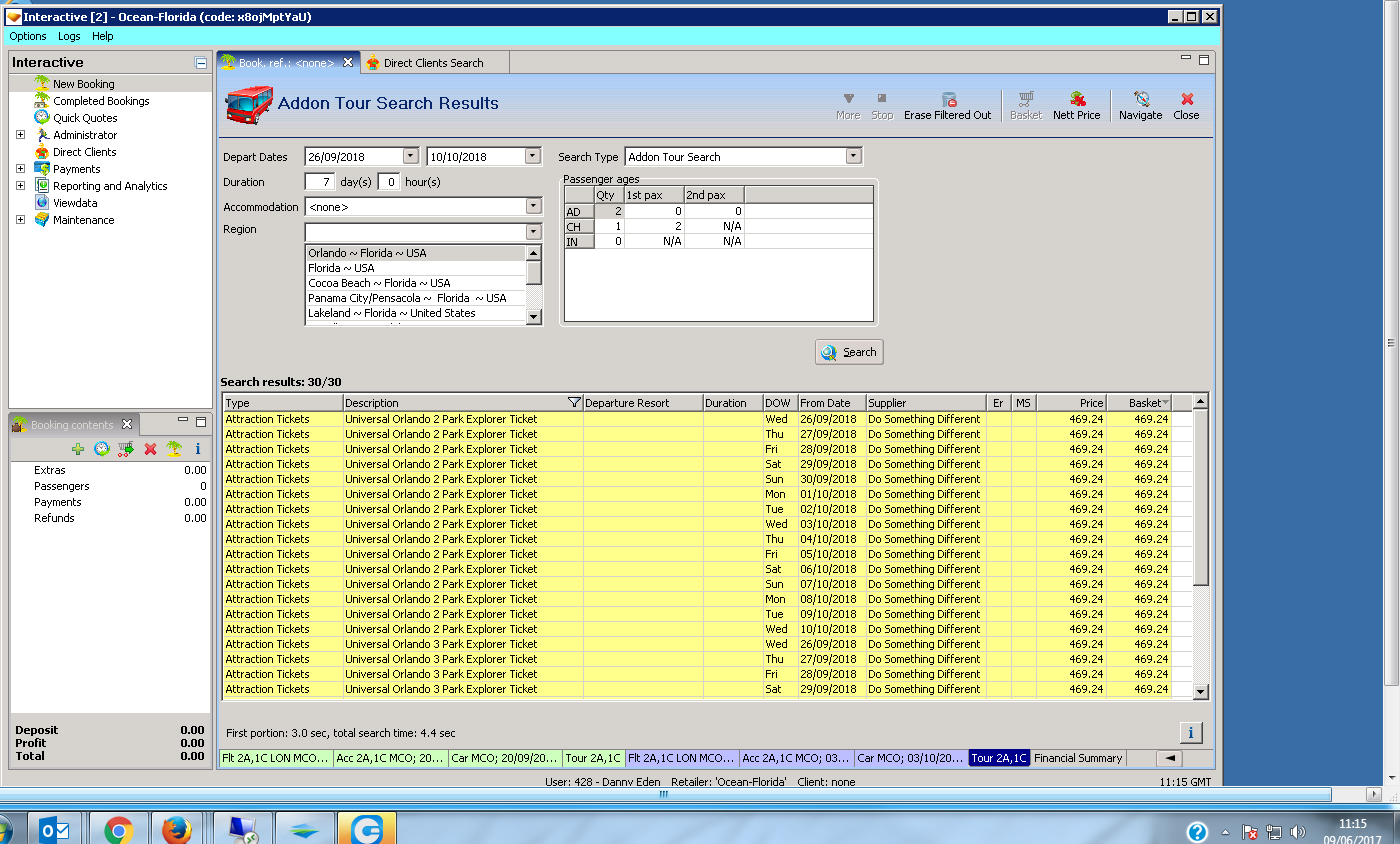Viewport: 1400px width, 844px height.
Task: Click the duration days input field
Action: point(319,182)
